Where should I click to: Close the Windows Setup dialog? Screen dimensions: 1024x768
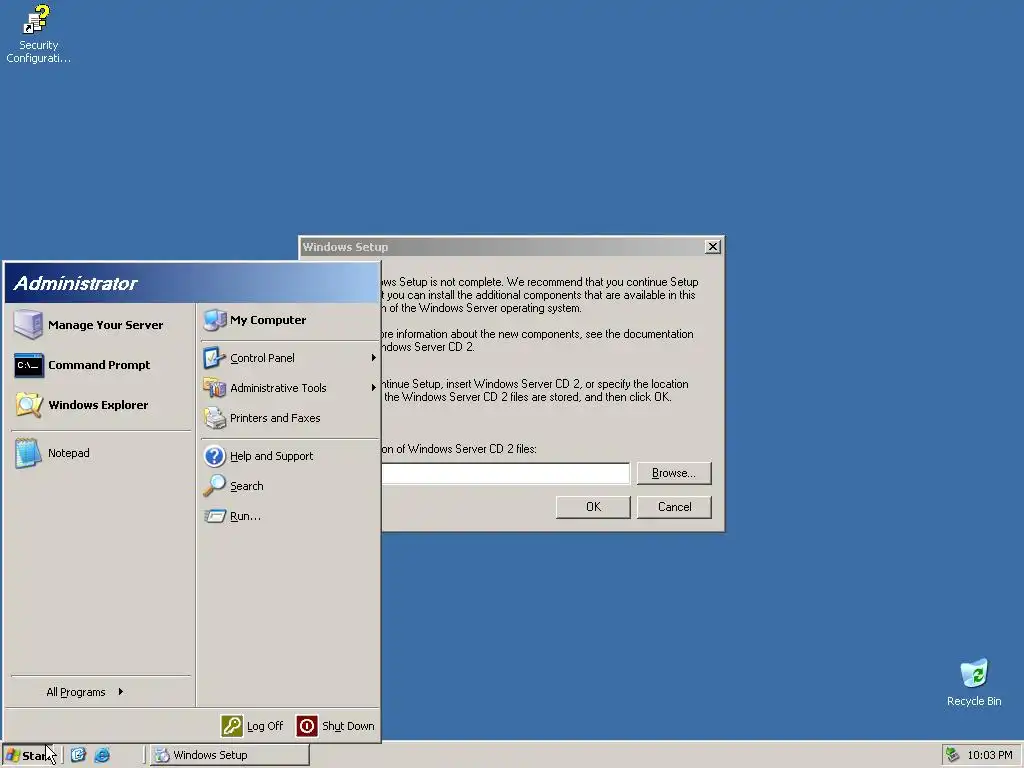(x=712, y=246)
